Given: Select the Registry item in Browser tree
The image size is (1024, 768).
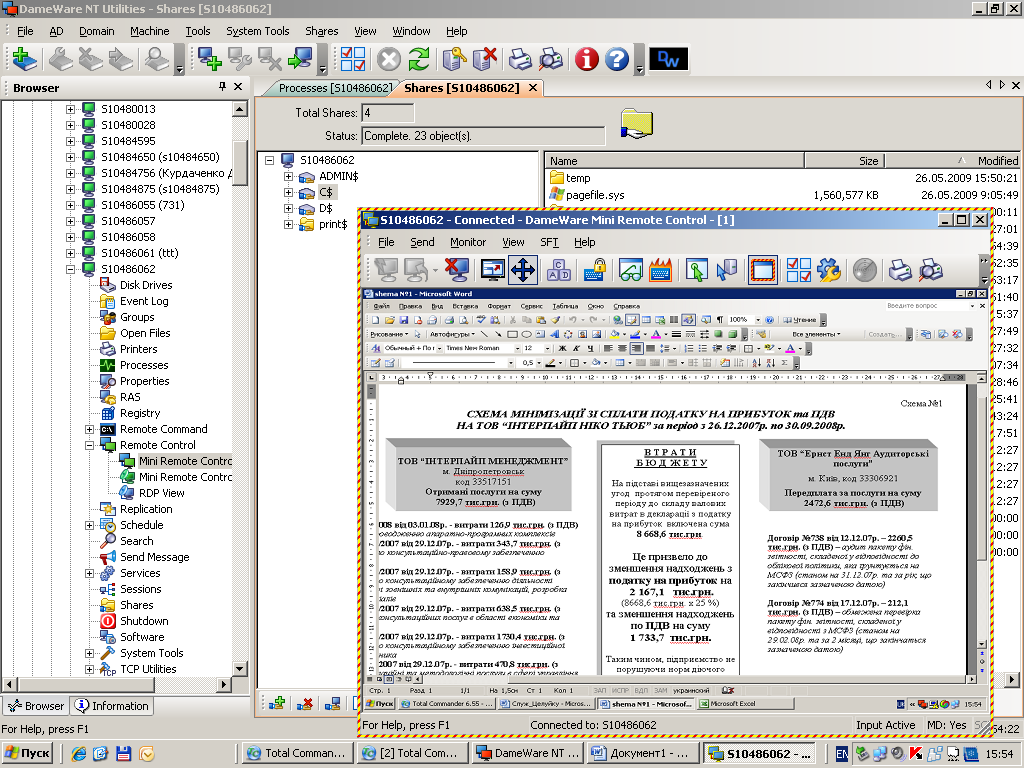Looking at the screenshot, I should pyautogui.click(x=140, y=413).
